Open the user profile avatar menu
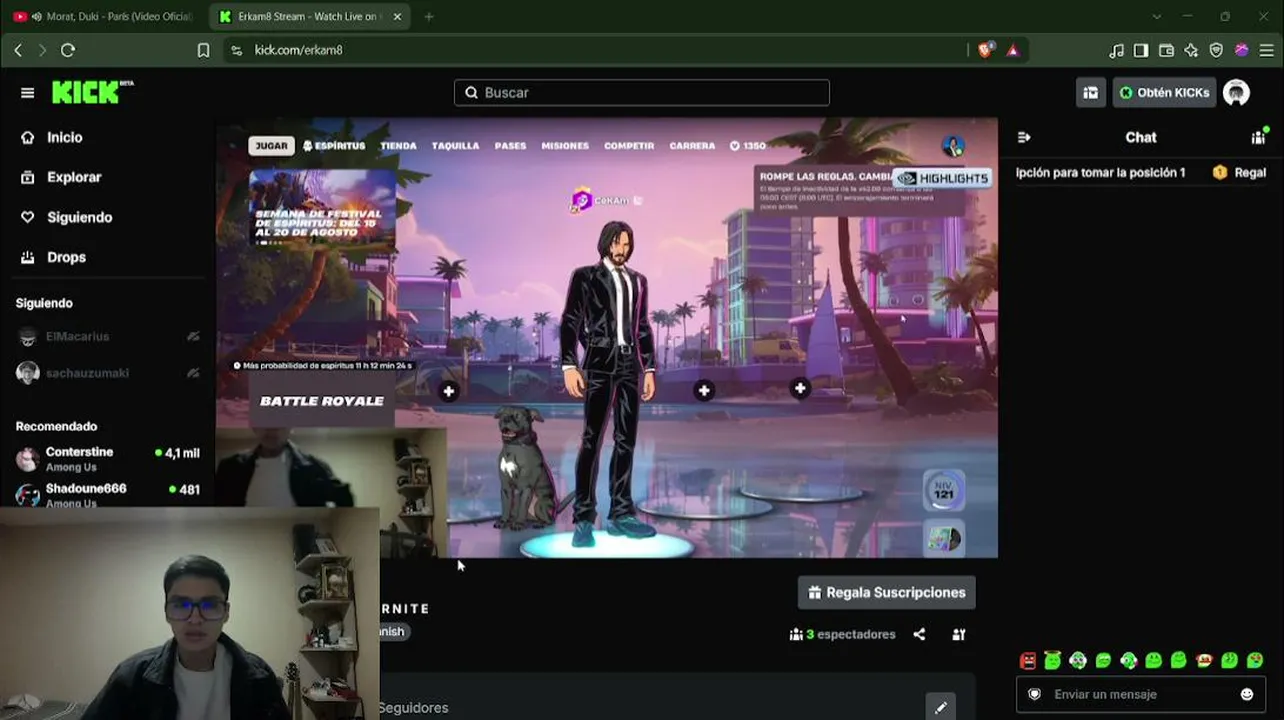This screenshot has width=1284, height=720. click(x=1237, y=93)
